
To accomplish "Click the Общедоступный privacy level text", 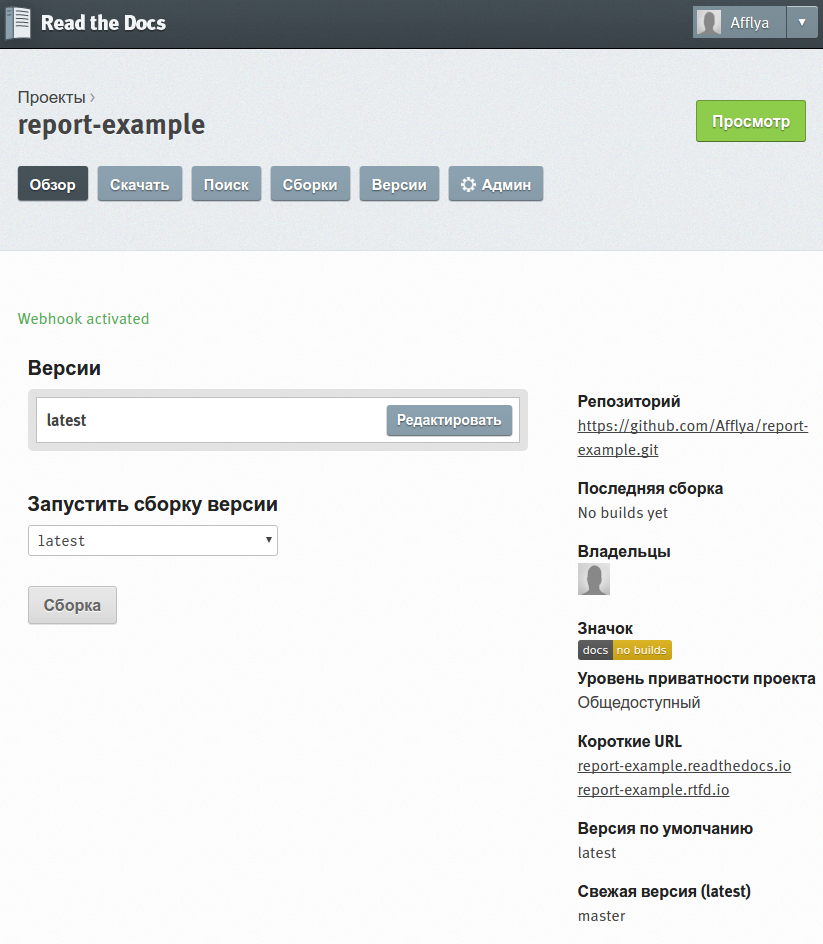I will [639, 703].
